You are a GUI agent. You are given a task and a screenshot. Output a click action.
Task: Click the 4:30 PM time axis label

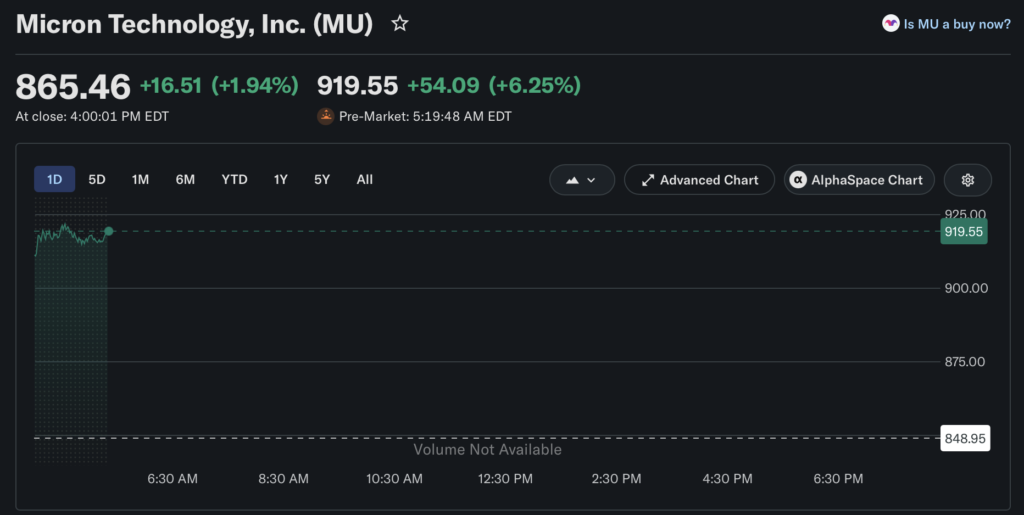[728, 478]
